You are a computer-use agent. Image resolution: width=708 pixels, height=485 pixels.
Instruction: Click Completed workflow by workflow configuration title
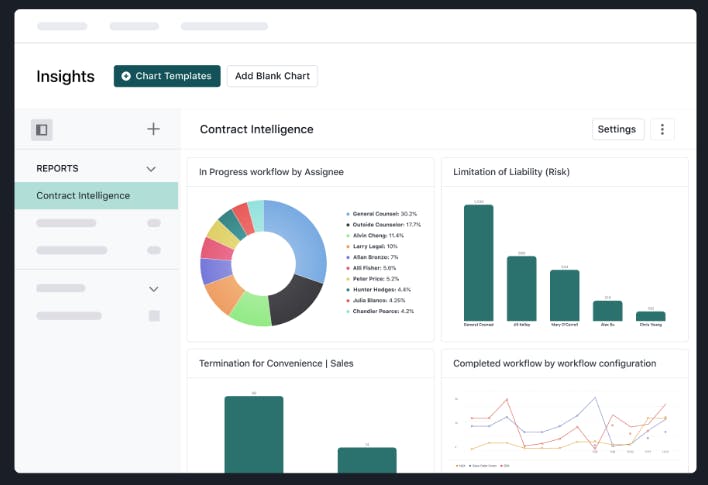tap(554, 364)
